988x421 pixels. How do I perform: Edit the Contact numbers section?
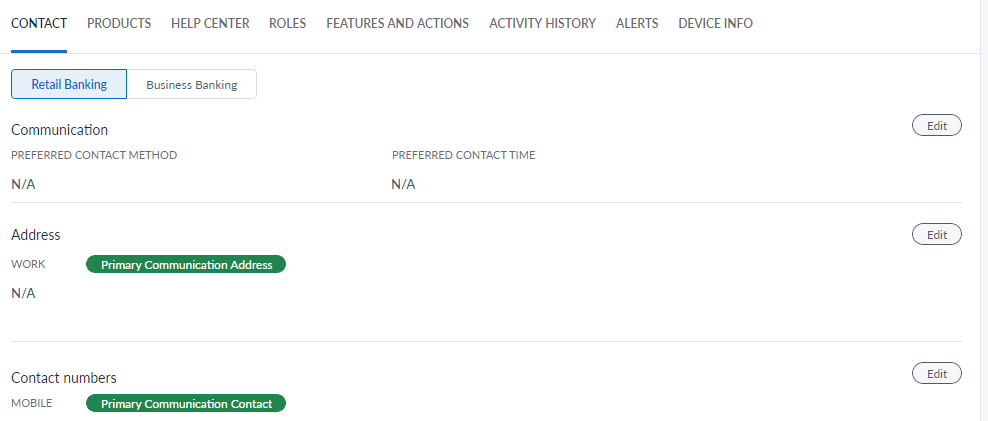[x=936, y=374]
